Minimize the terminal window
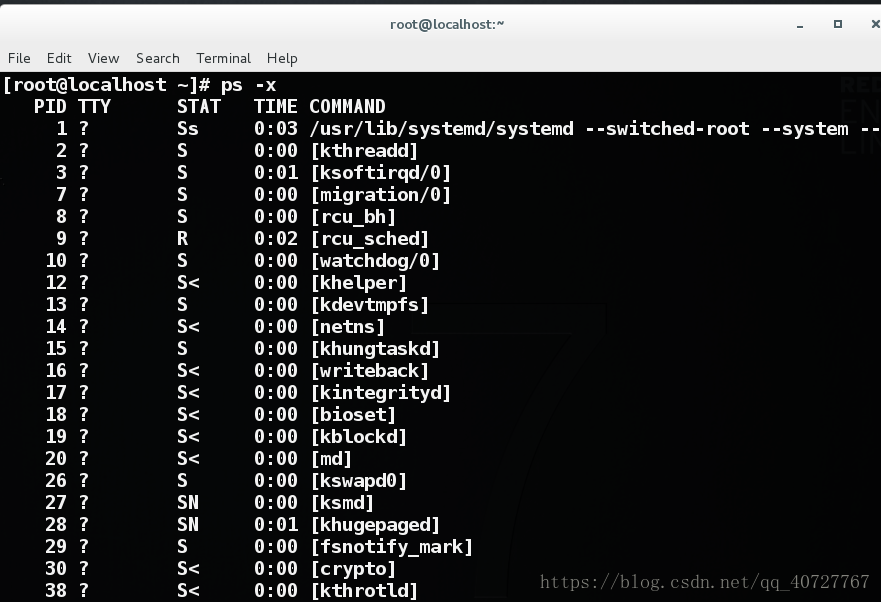 coord(800,25)
